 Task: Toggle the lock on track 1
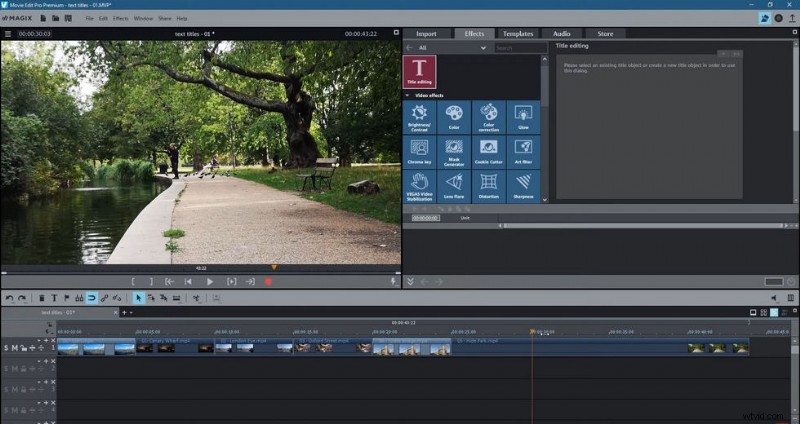tap(23, 348)
